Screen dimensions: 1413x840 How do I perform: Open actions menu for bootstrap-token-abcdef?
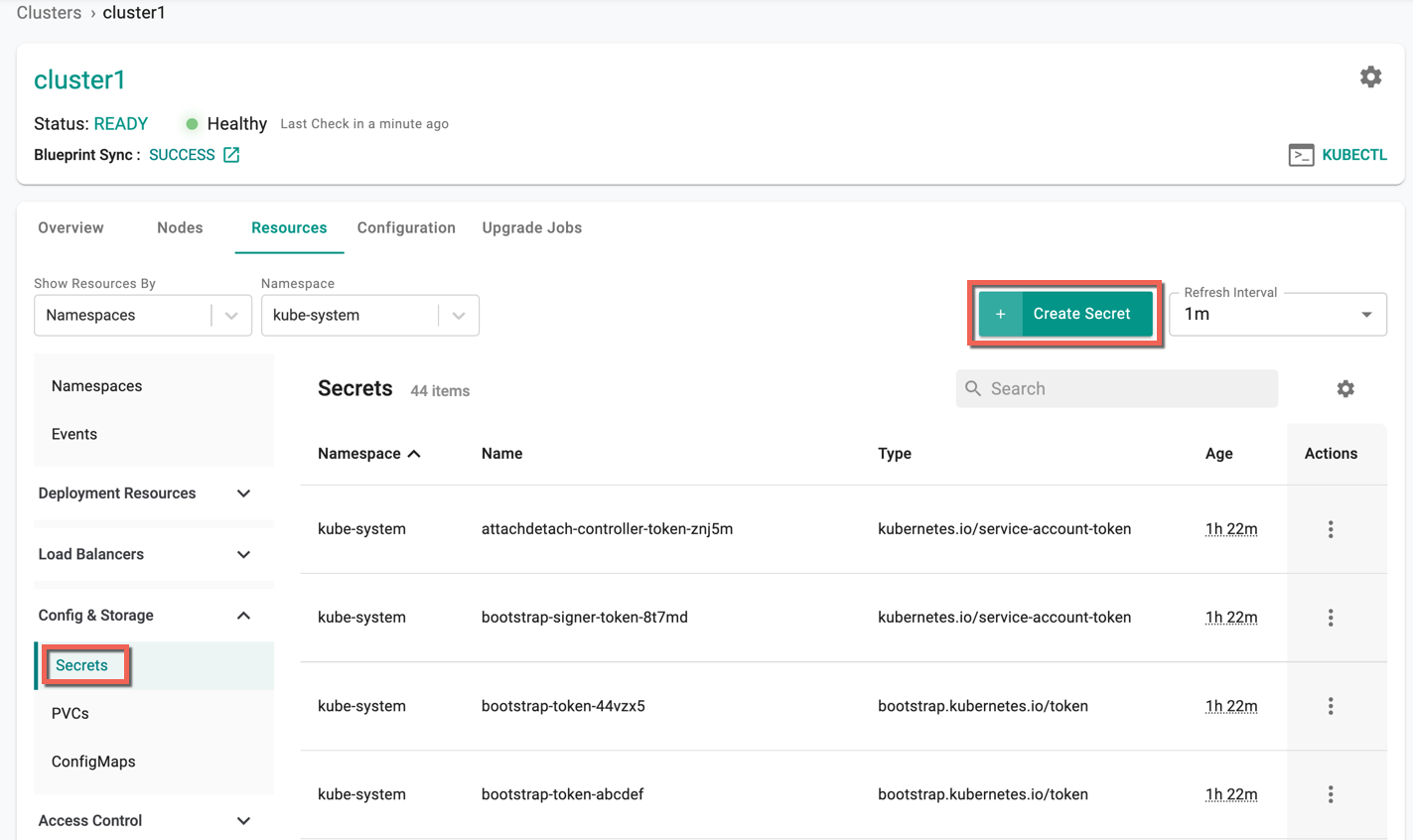pyautogui.click(x=1331, y=794)
